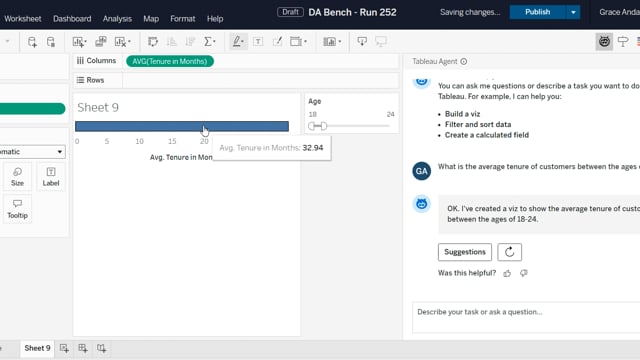Open the Format menu
This screenshot has width=640, height=360.
tap(182, 19)
